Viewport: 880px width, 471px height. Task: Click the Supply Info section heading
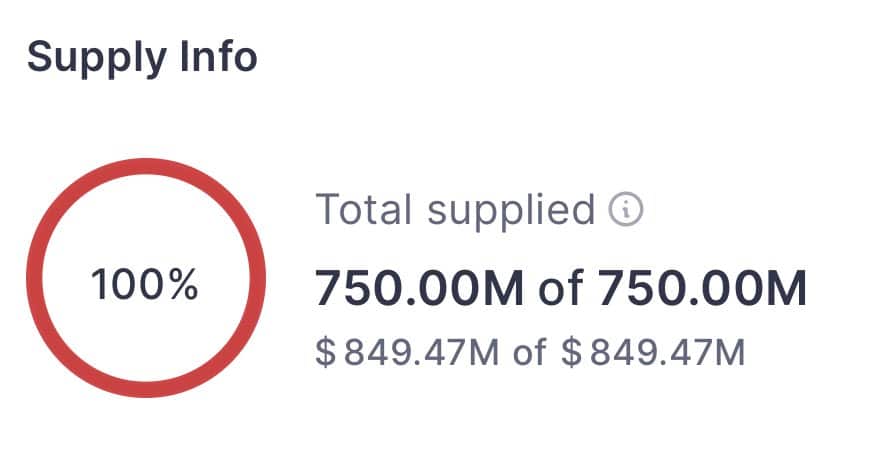(142, 57)
